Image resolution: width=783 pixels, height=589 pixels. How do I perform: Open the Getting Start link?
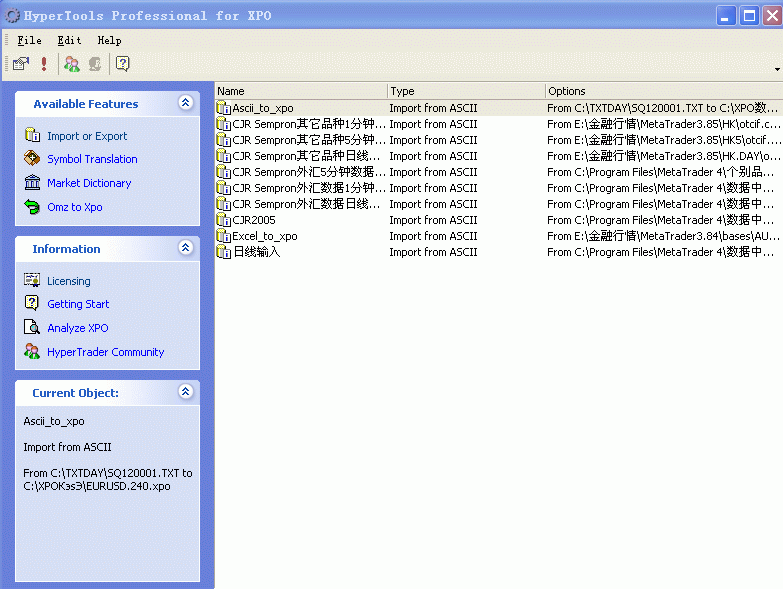[78, 304]
